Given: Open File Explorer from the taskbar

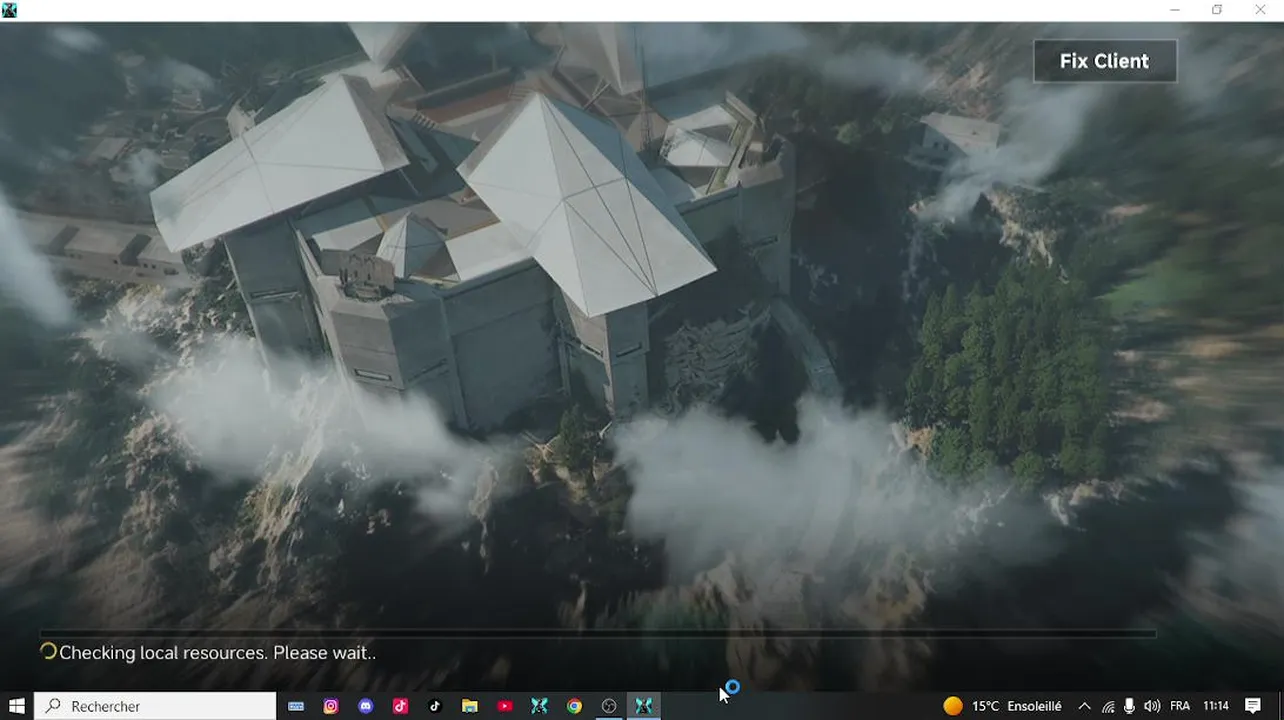Looking at the screenshot, I should [470, 706].
